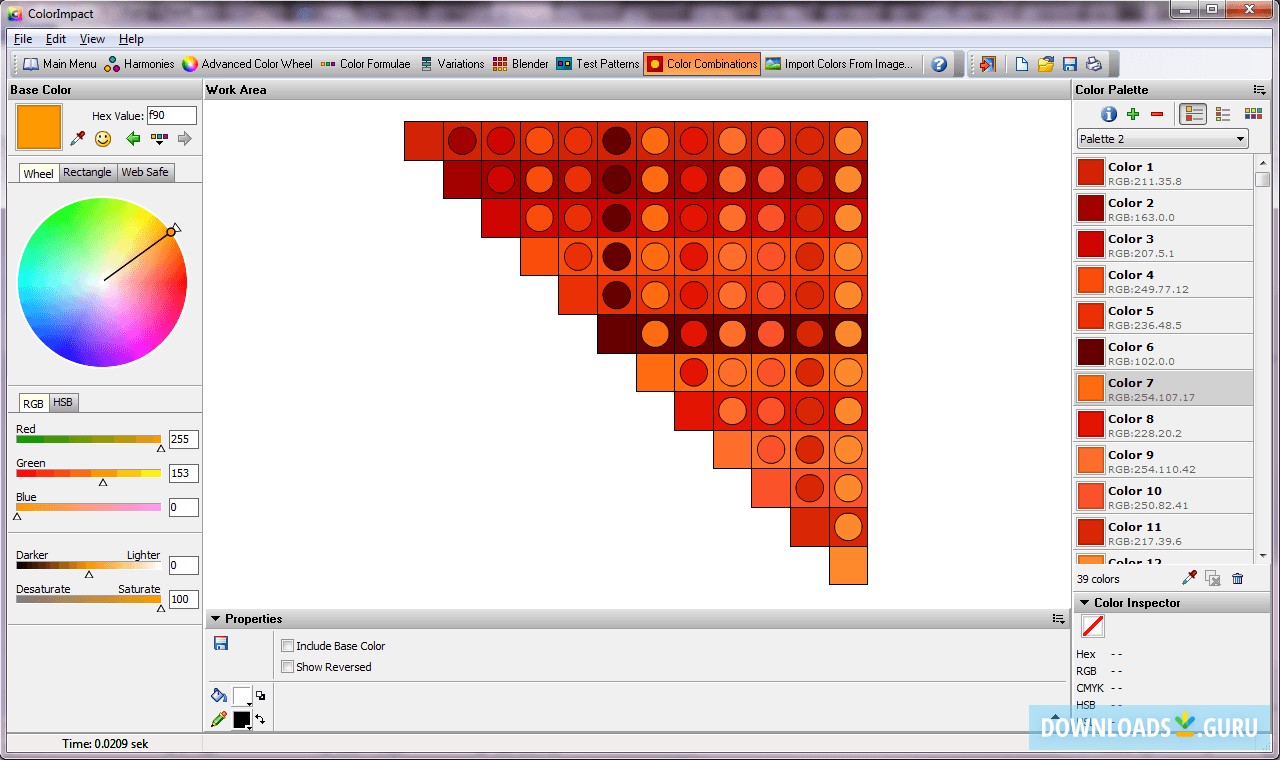Open the Harmonies view
Viewport: 1280px width, 760px height.
pyautogui.click(x=139, y=64)
